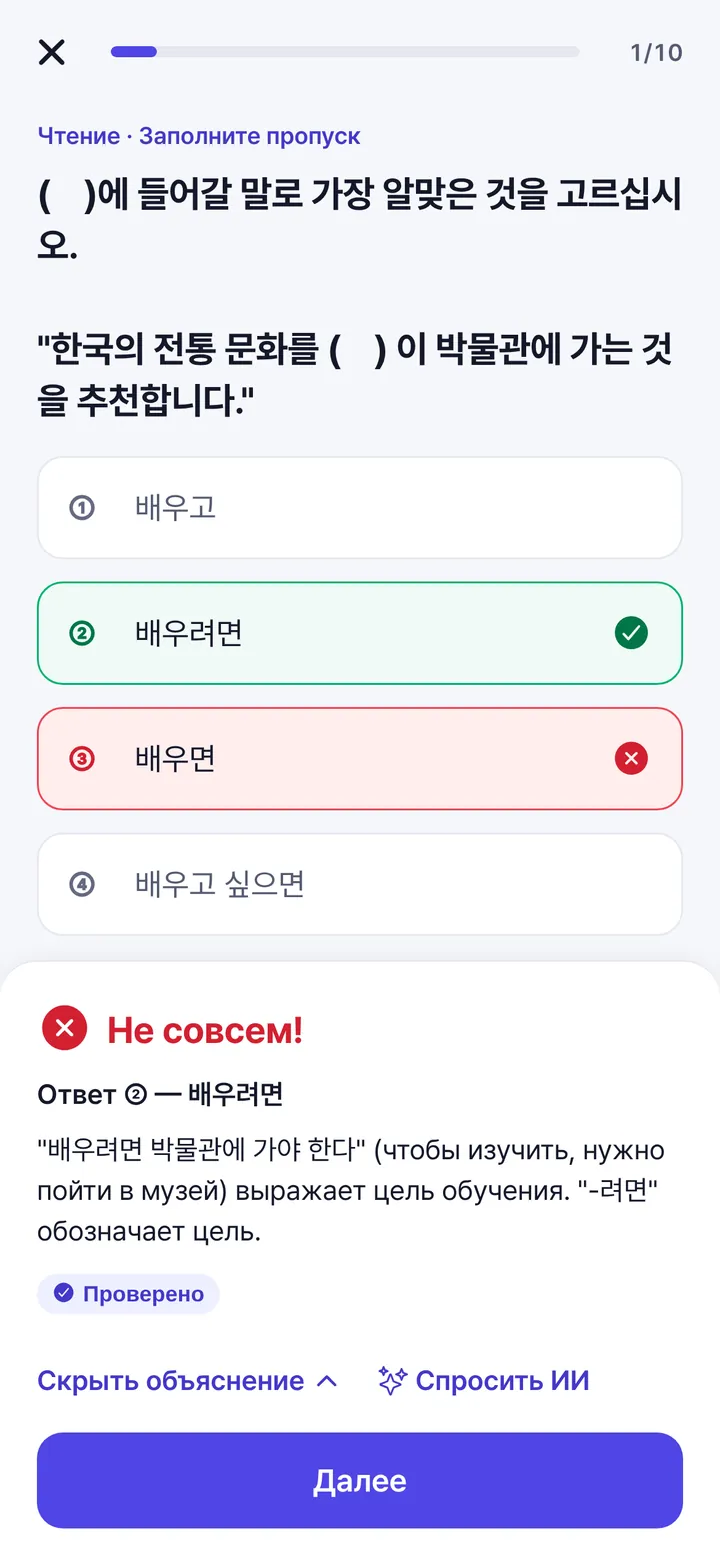Viewport: 720px width, 1558px height.
Task: Click the Чтение · Заполните пропуск category label
Action: click(x=199, y=136)
